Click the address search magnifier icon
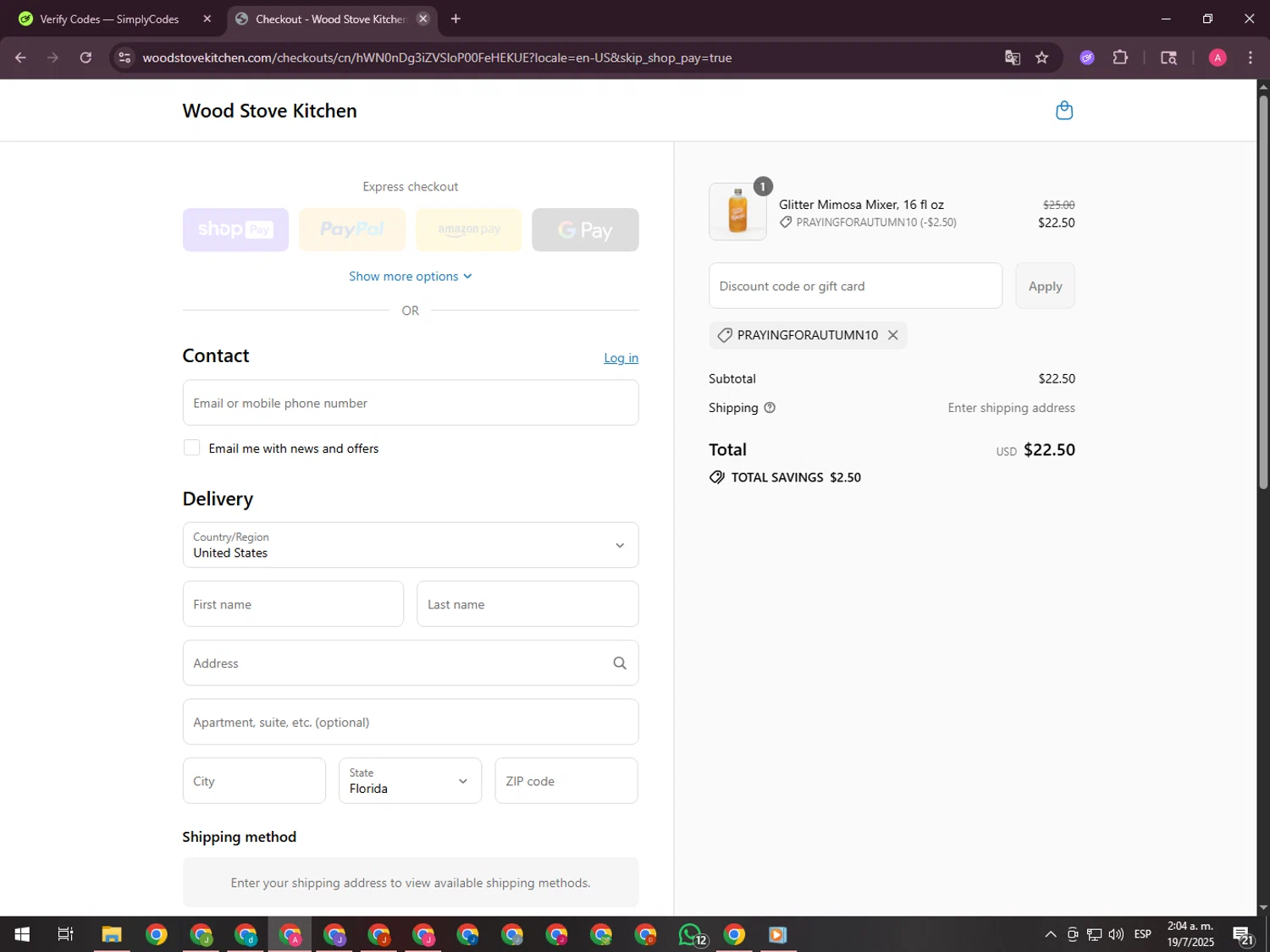Screen dimensions: 1270x952 [x=620, y=663]
